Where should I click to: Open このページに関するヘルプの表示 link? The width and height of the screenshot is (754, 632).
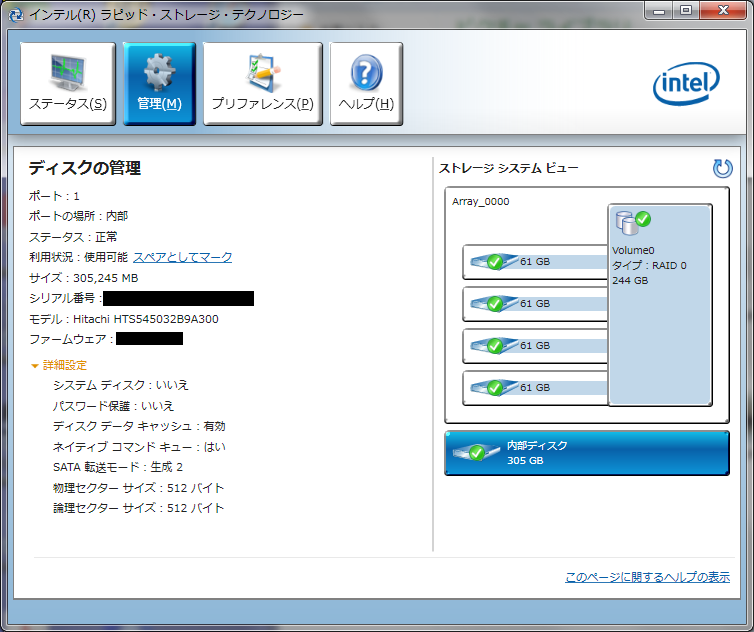coord(647,577)
